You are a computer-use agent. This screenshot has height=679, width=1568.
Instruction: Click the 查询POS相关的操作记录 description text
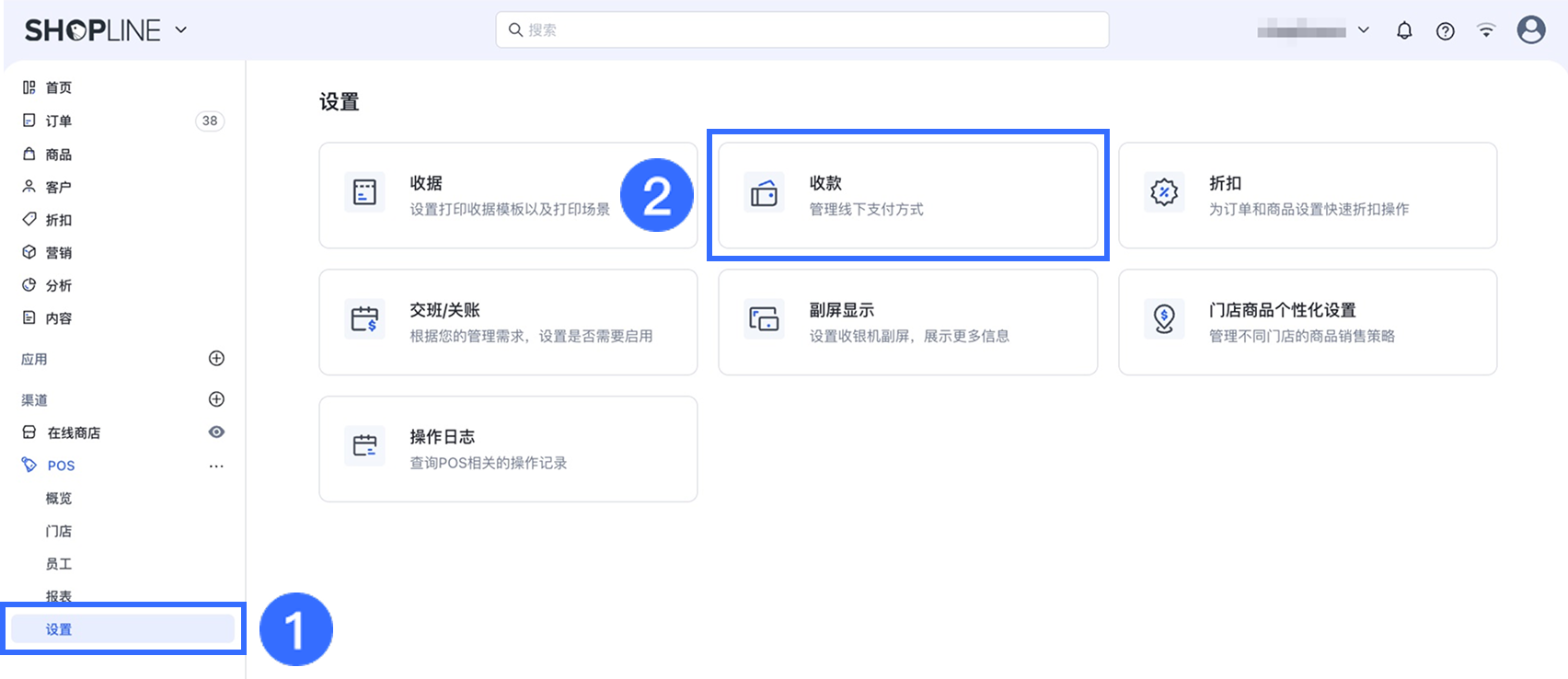[x=489, y=463]
